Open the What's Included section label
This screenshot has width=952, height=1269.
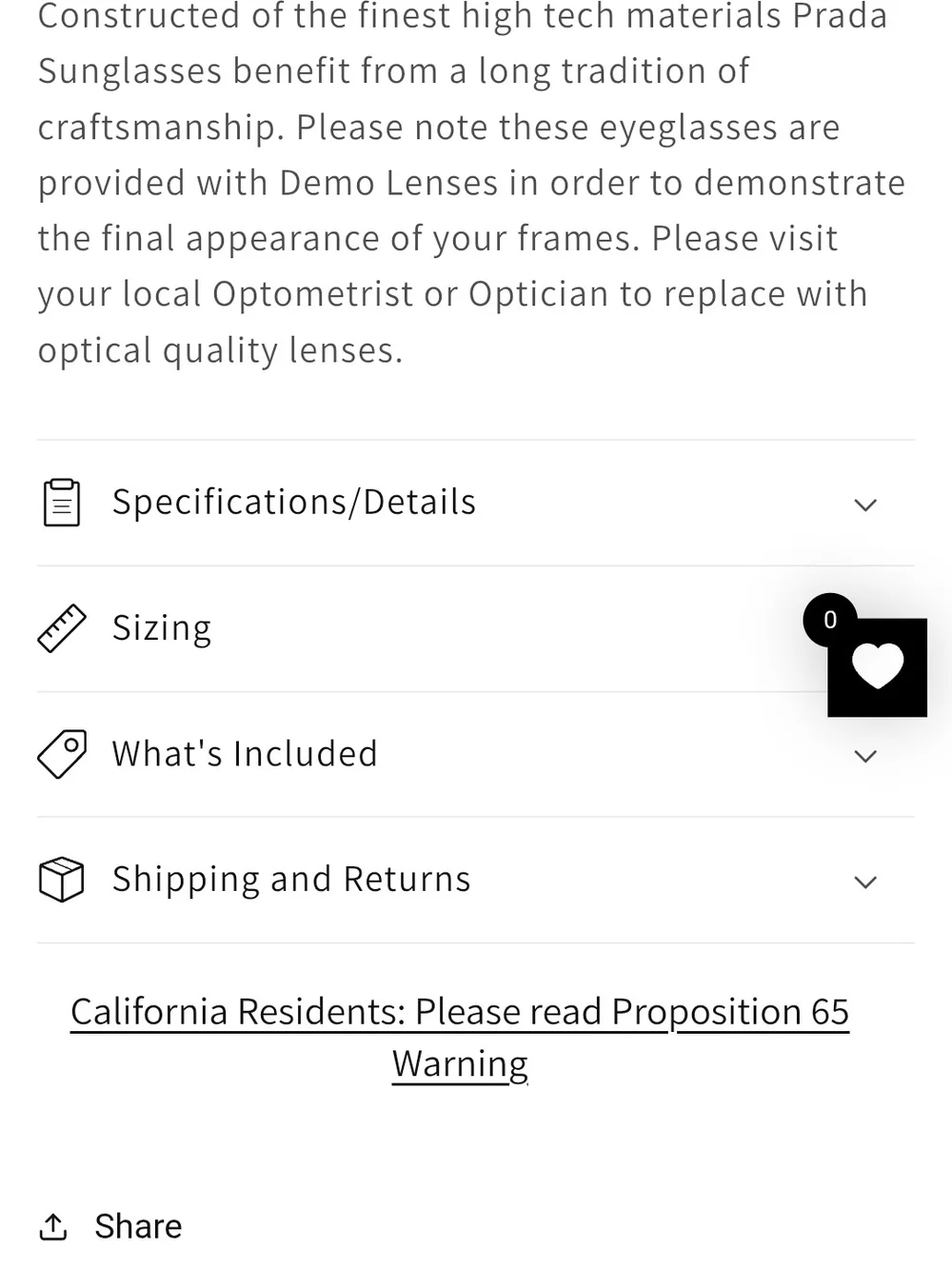pyautogui.click(x=245, y=753)
